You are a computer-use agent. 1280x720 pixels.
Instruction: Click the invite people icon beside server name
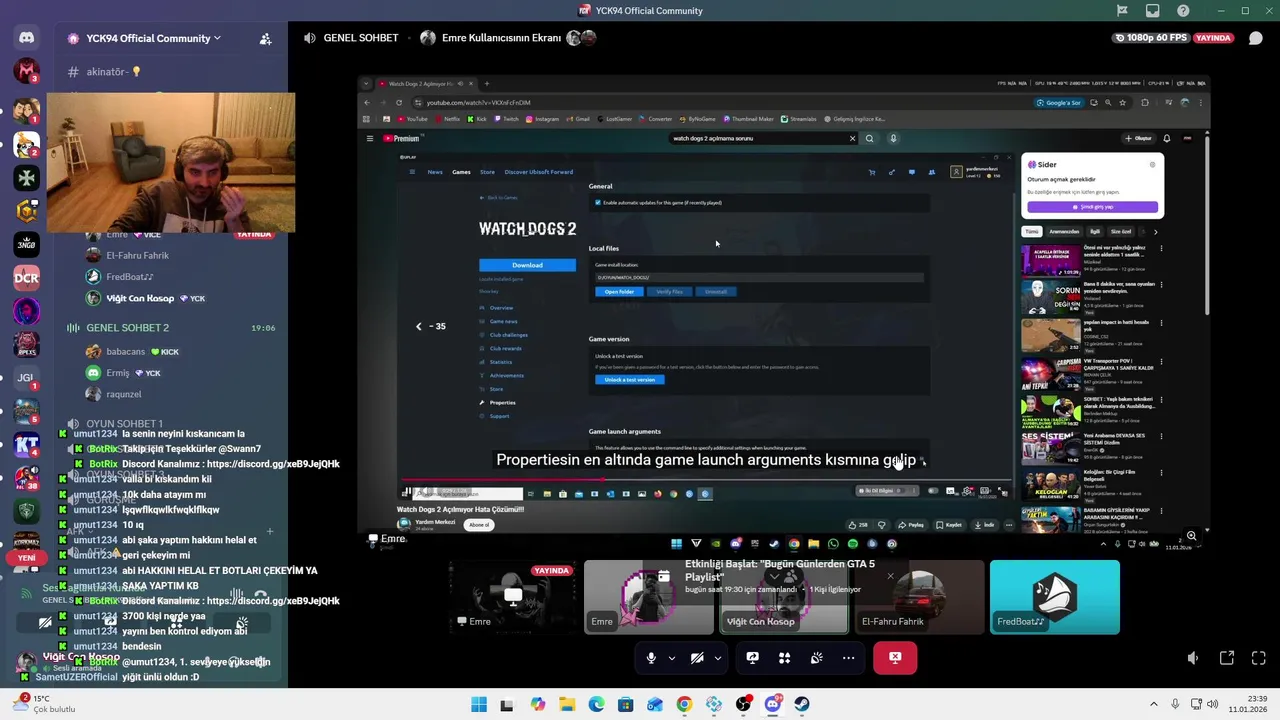point(265,39)
